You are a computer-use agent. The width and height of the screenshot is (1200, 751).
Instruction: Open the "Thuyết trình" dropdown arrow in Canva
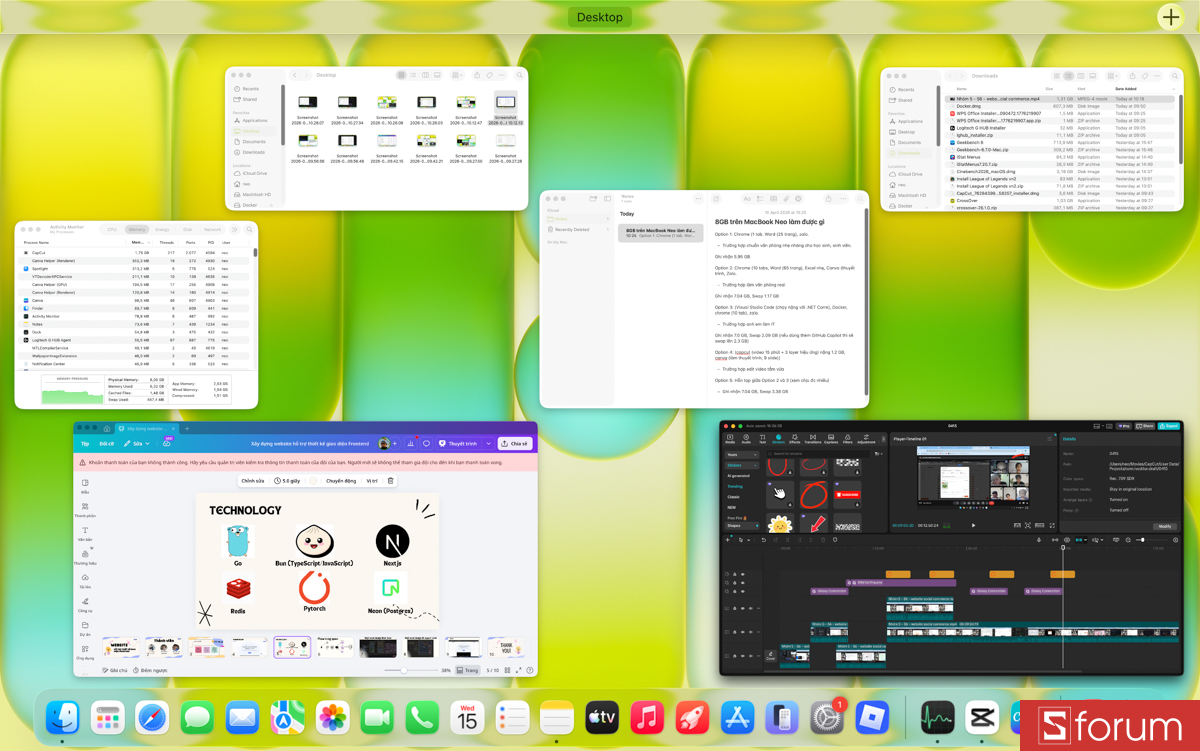click(x=488, y=443)
